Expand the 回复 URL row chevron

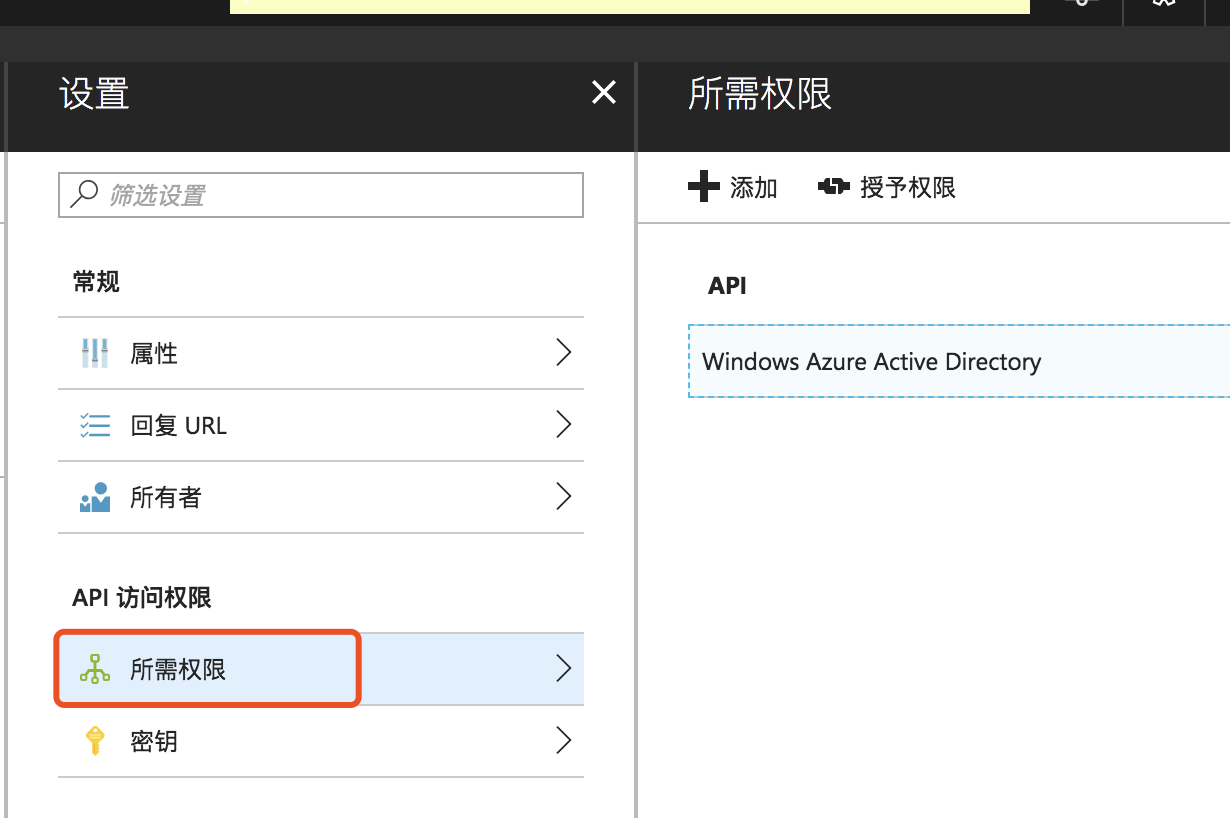click(x=564, y=425)
